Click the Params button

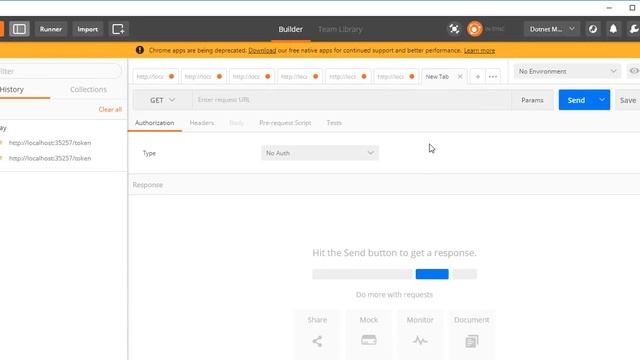click(532, 100)
